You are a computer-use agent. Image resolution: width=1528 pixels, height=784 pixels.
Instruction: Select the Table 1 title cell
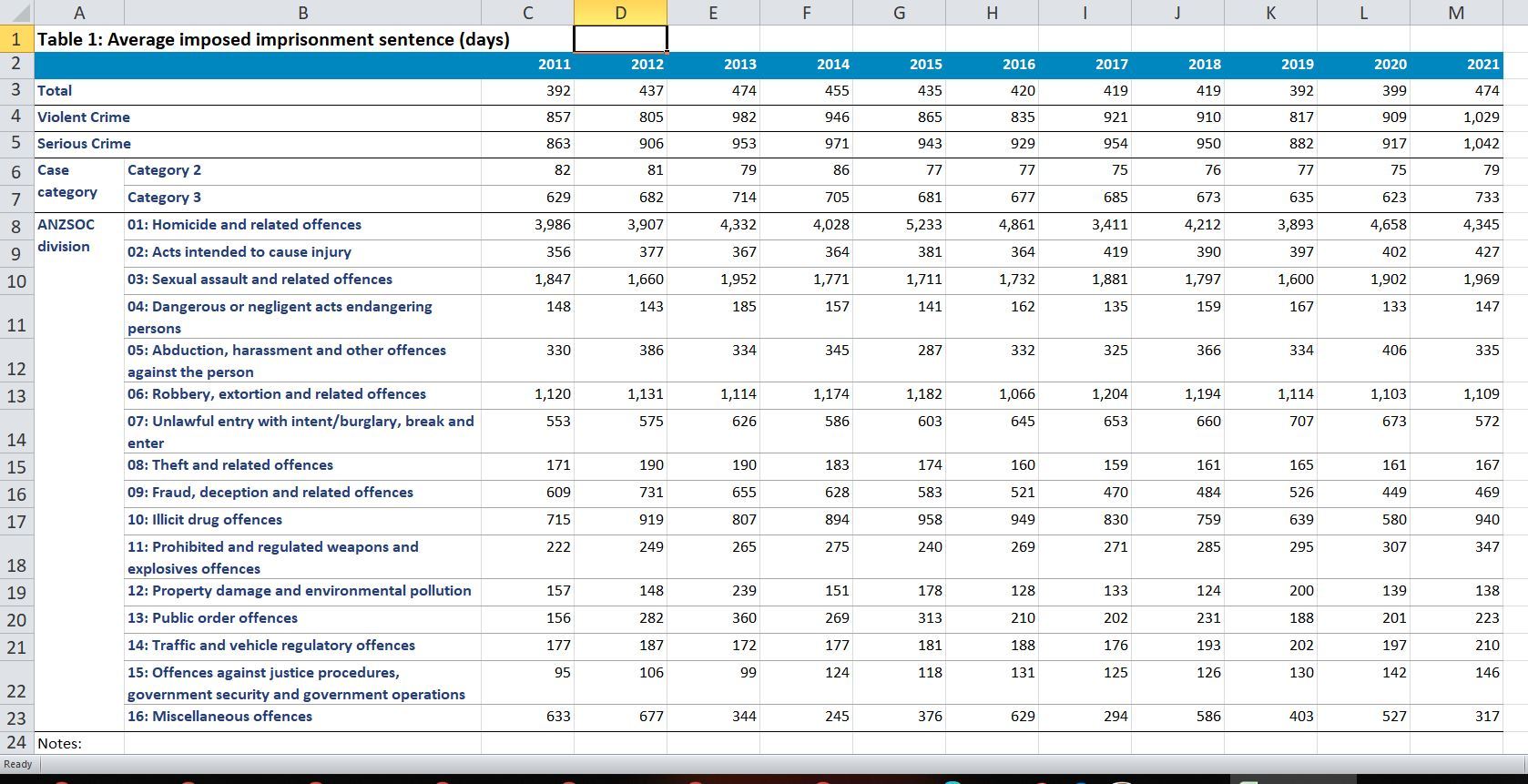pos(273,39)
